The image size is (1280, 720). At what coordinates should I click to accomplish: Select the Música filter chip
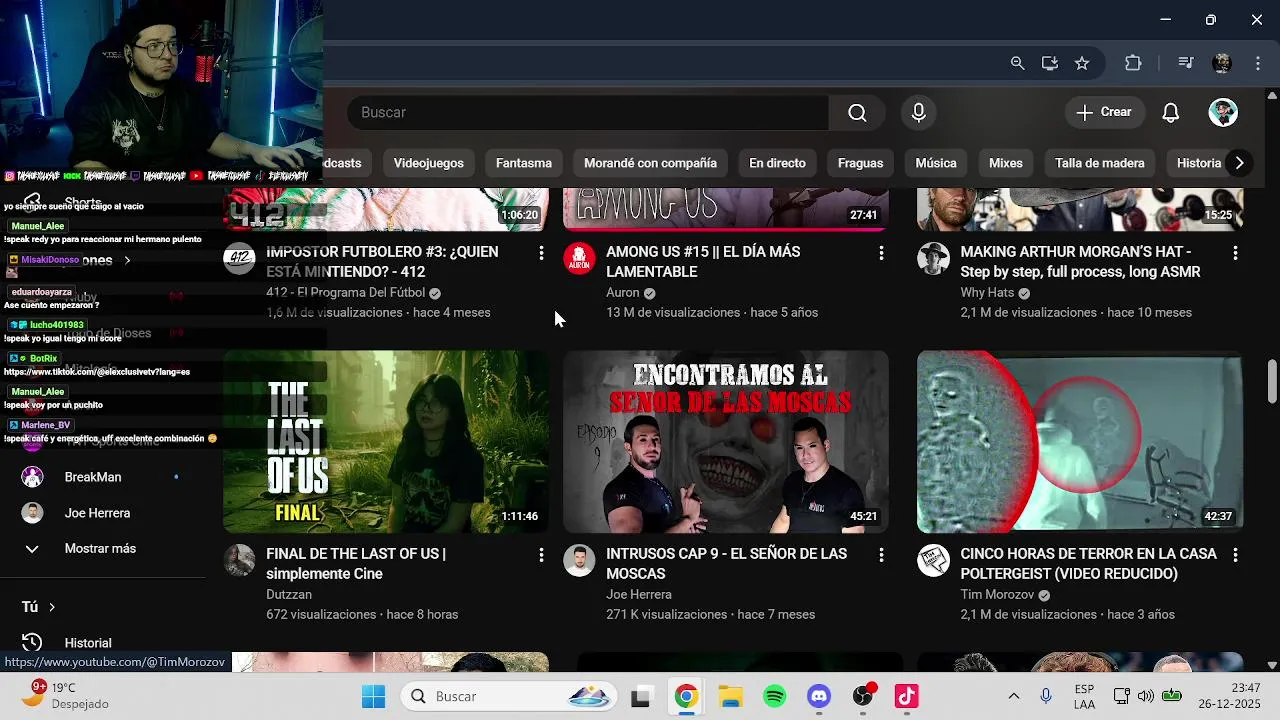point(936,163)
